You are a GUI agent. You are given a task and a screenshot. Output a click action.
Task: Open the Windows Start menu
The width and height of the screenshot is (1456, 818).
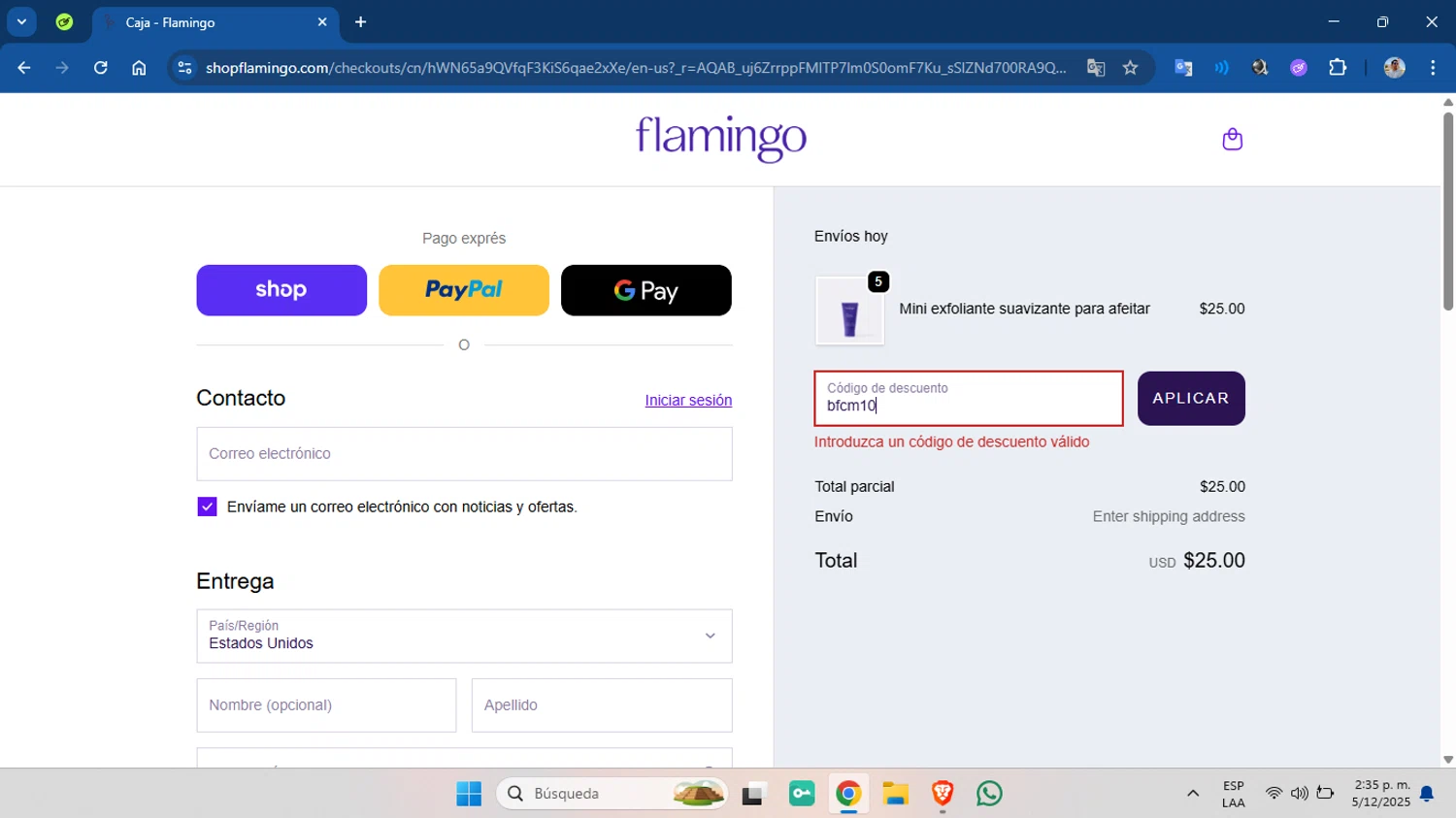point(469,794)
